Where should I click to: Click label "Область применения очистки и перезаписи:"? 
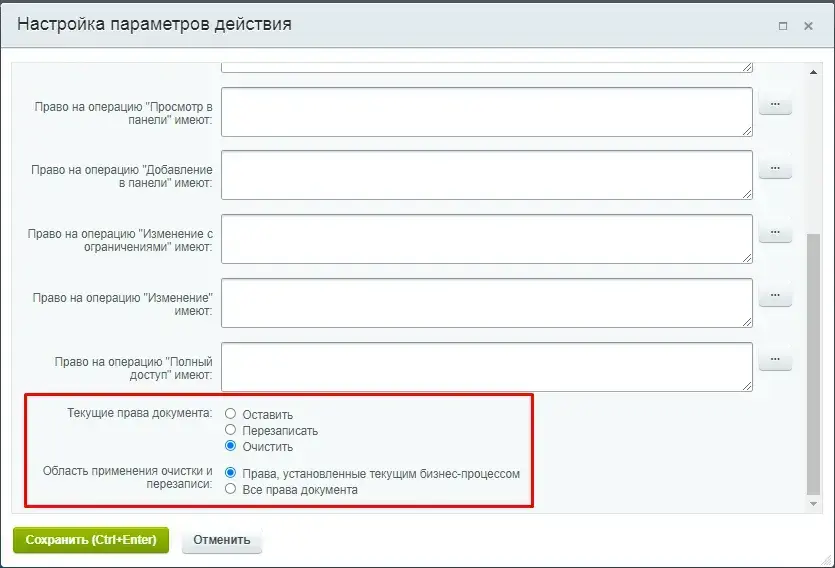(127, 478)
